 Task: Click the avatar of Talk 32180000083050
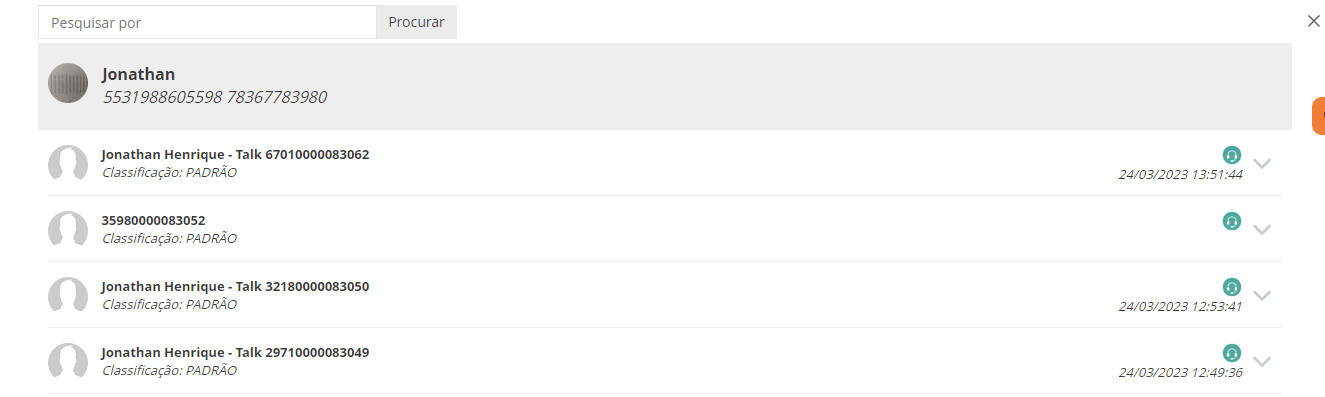68,295
